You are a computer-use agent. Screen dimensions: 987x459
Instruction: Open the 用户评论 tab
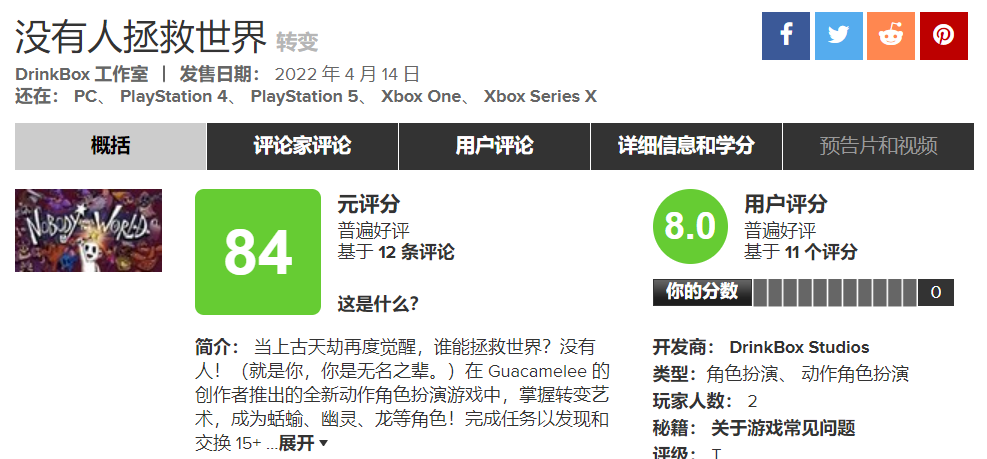pos(494,146)
